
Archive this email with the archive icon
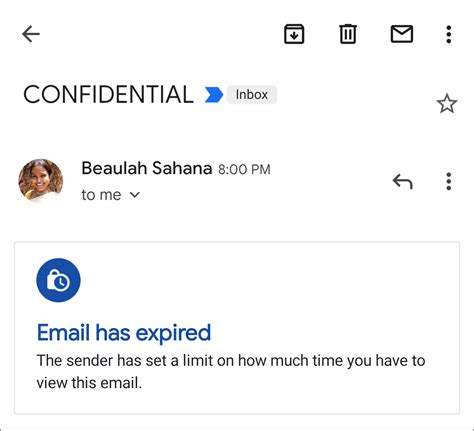pos(294,34)
